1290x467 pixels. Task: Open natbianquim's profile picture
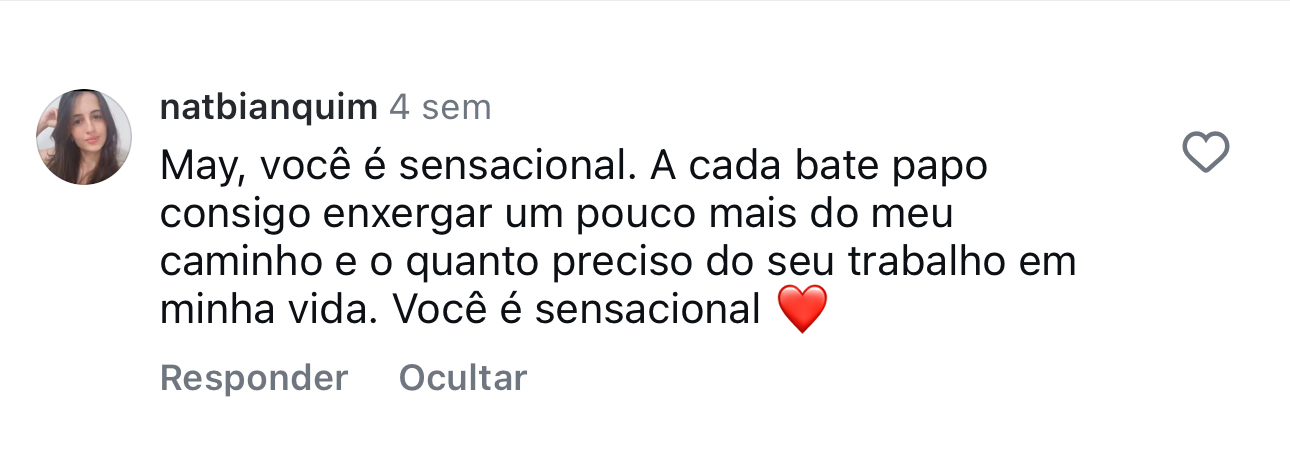click(x=84, y=137)
